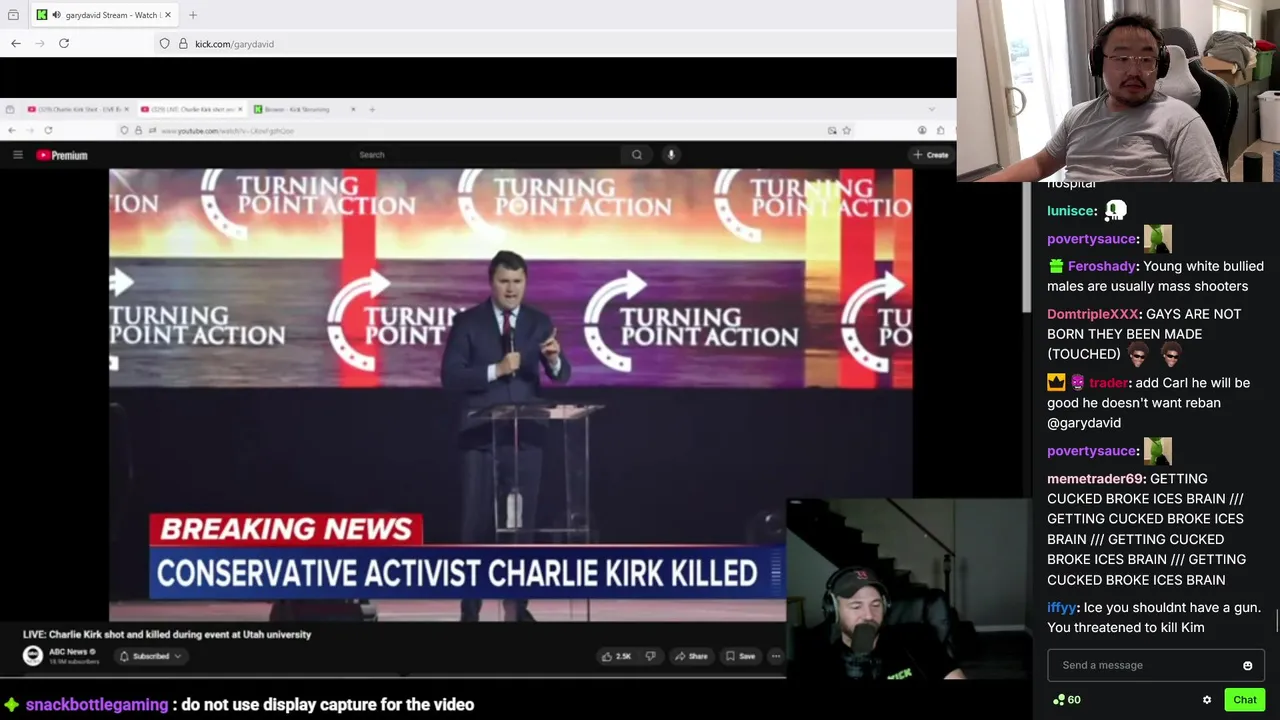Open more actions three-dot menu under video

click(775, 656)
